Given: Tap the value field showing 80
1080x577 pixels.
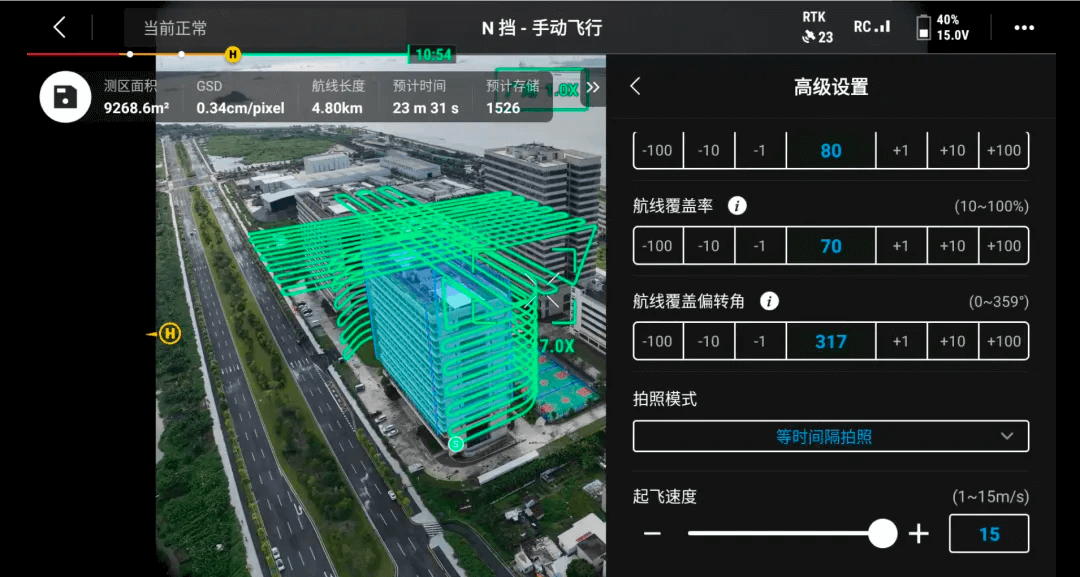Looking at the screenshot, I should 831,150.
